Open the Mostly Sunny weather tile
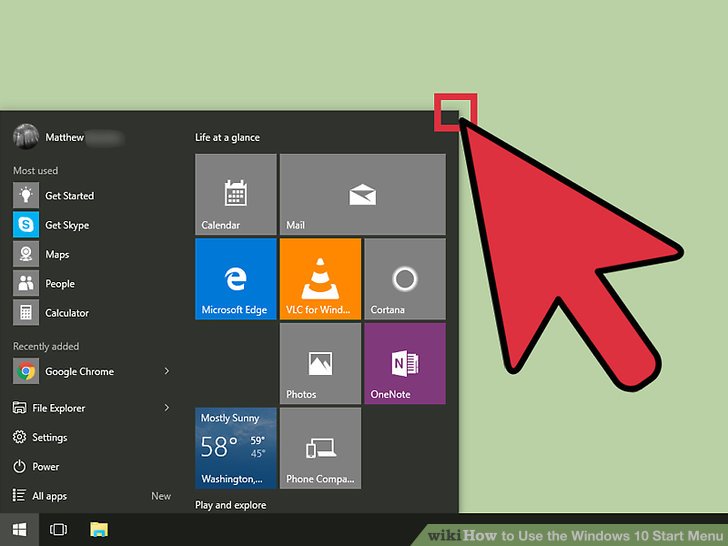 point(236,448)
